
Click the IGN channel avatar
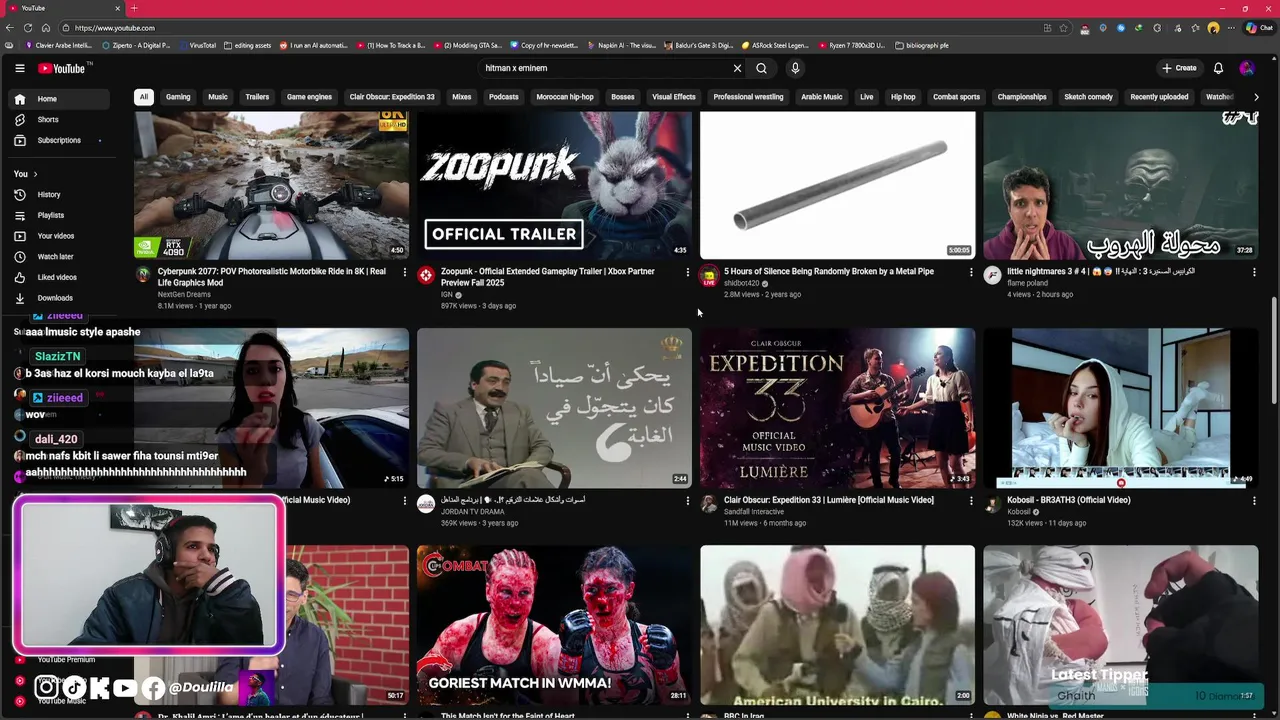click(x=426, y=275)
